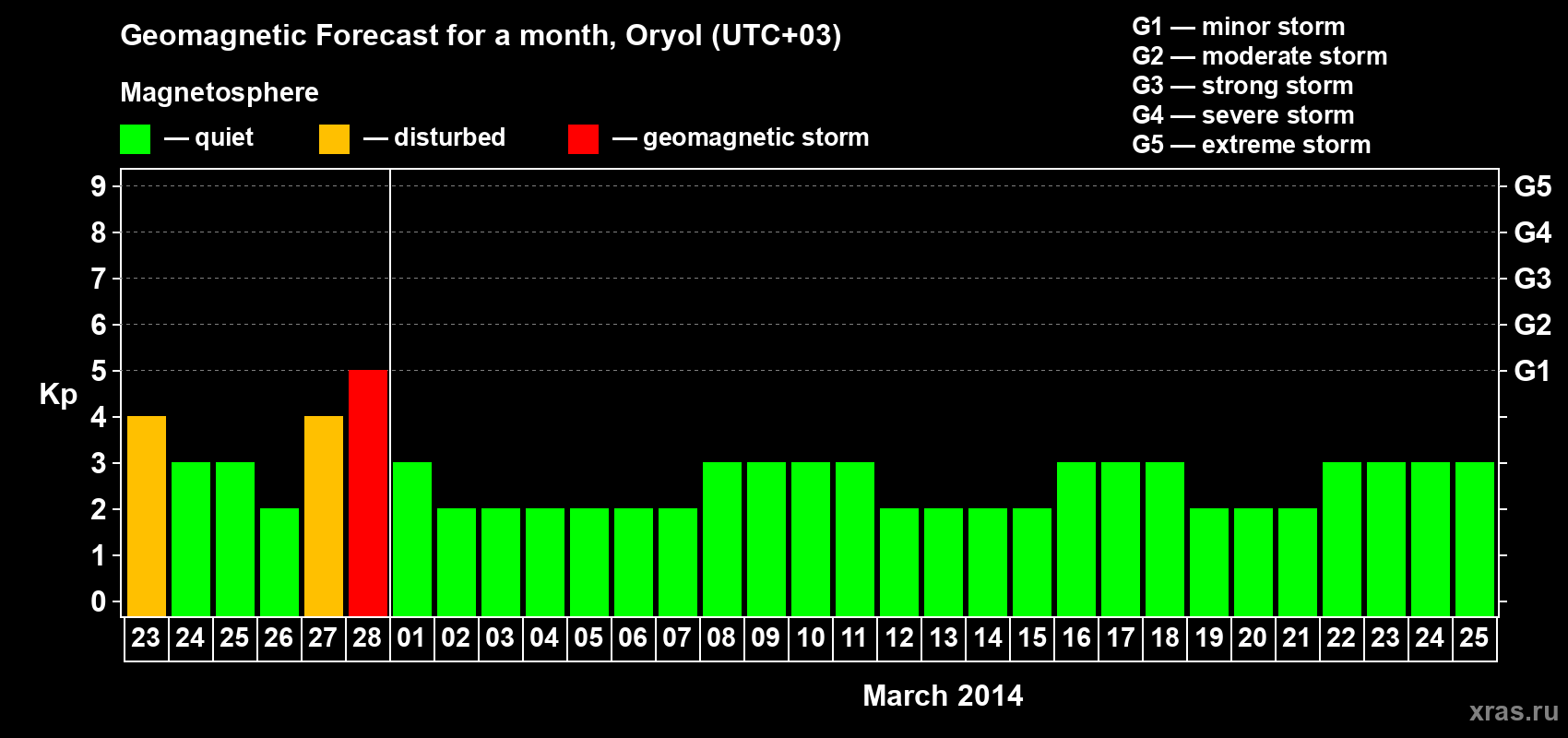The height and width of the screenshot is (738, 1568).
Task: Select the green bar above date 26
Action: pos(279,563)
